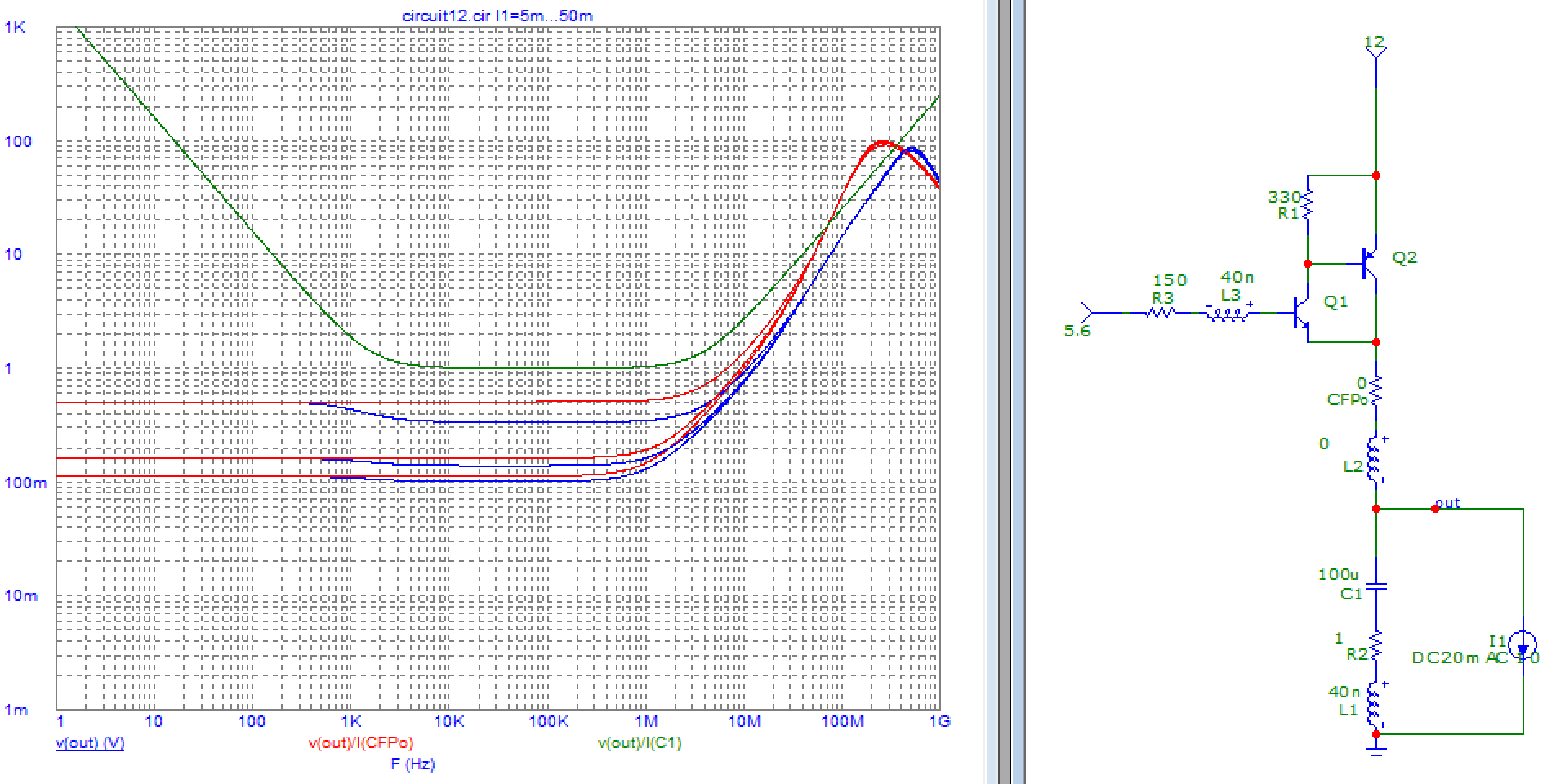Select the v(out) (V) plot legend label
This screenshot has width=1556, height=784.
[89, 743]
